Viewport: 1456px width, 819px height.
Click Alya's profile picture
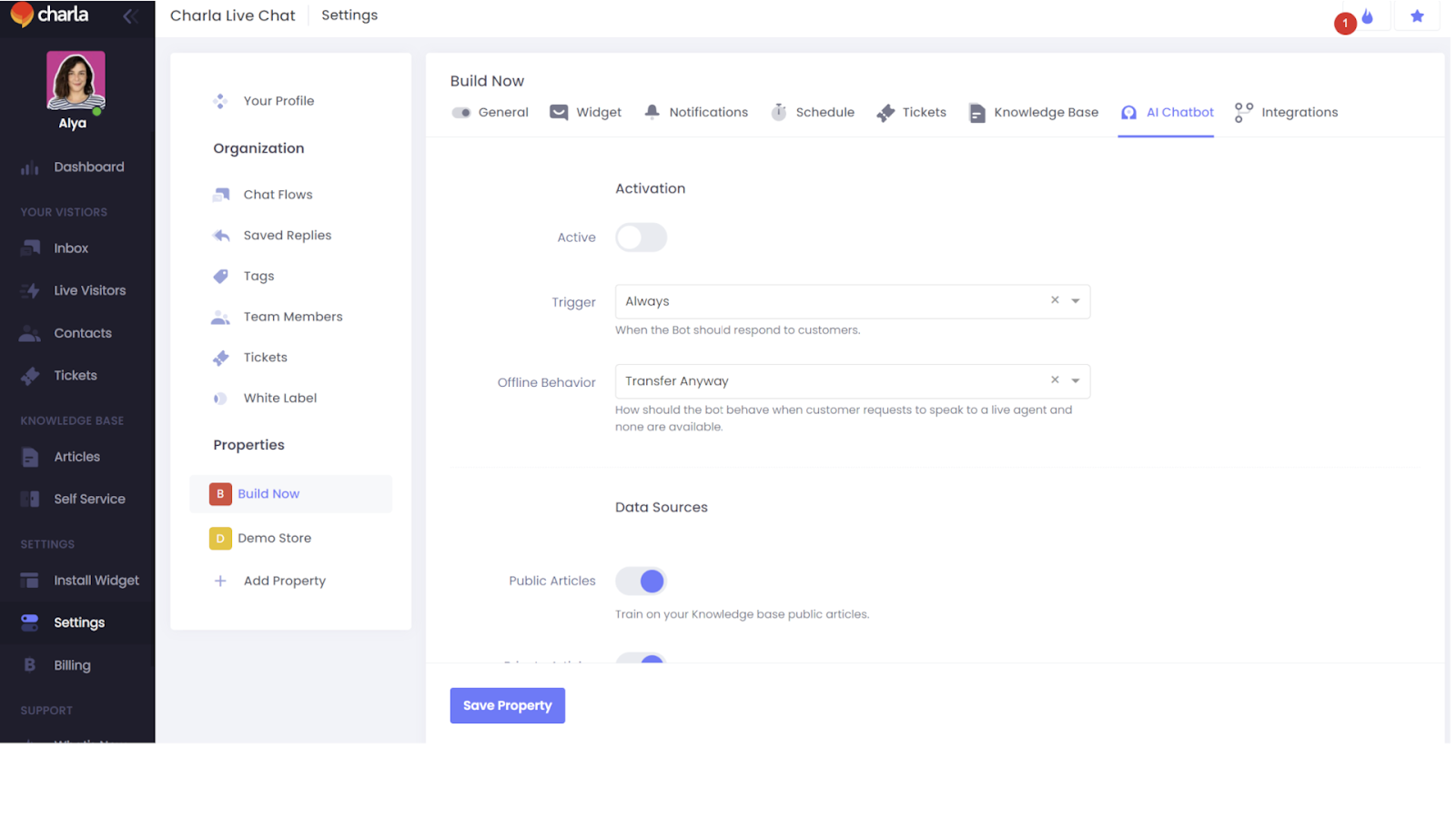[x=76, y=80]
